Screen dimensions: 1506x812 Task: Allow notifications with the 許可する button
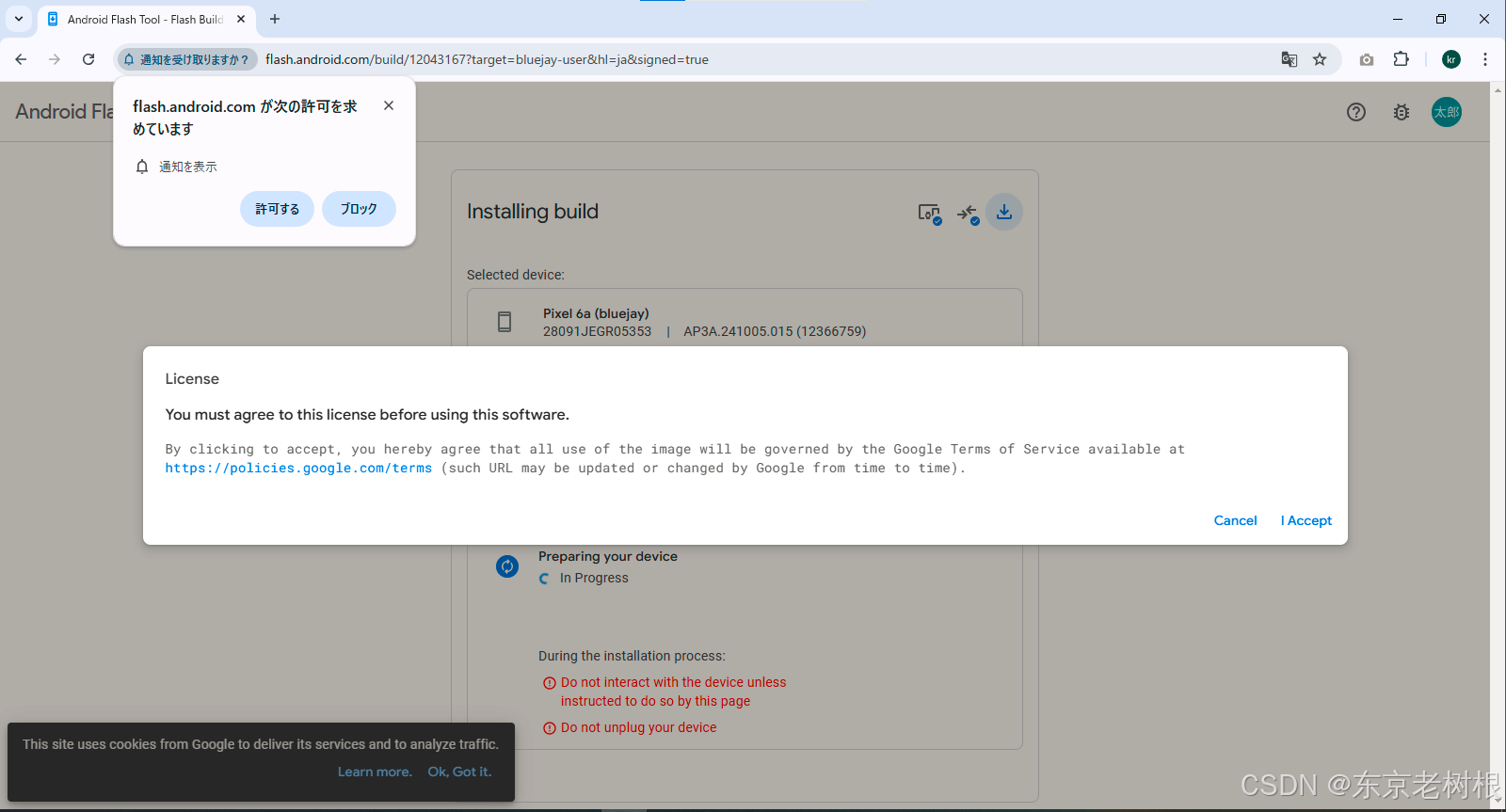(x=277, y=209)
